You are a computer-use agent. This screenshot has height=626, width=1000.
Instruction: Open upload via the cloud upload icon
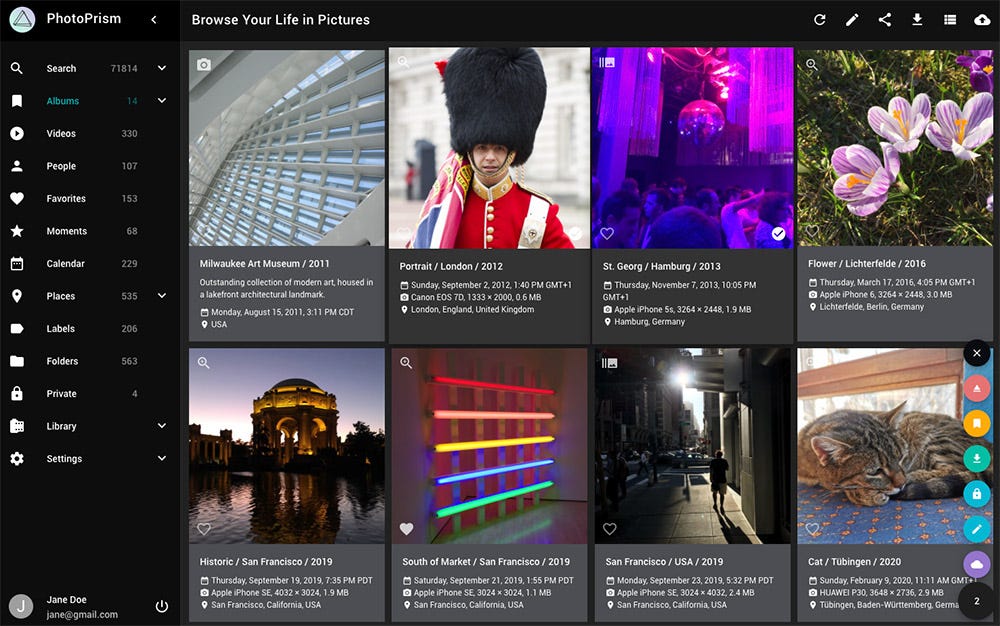tap(981, 19)
